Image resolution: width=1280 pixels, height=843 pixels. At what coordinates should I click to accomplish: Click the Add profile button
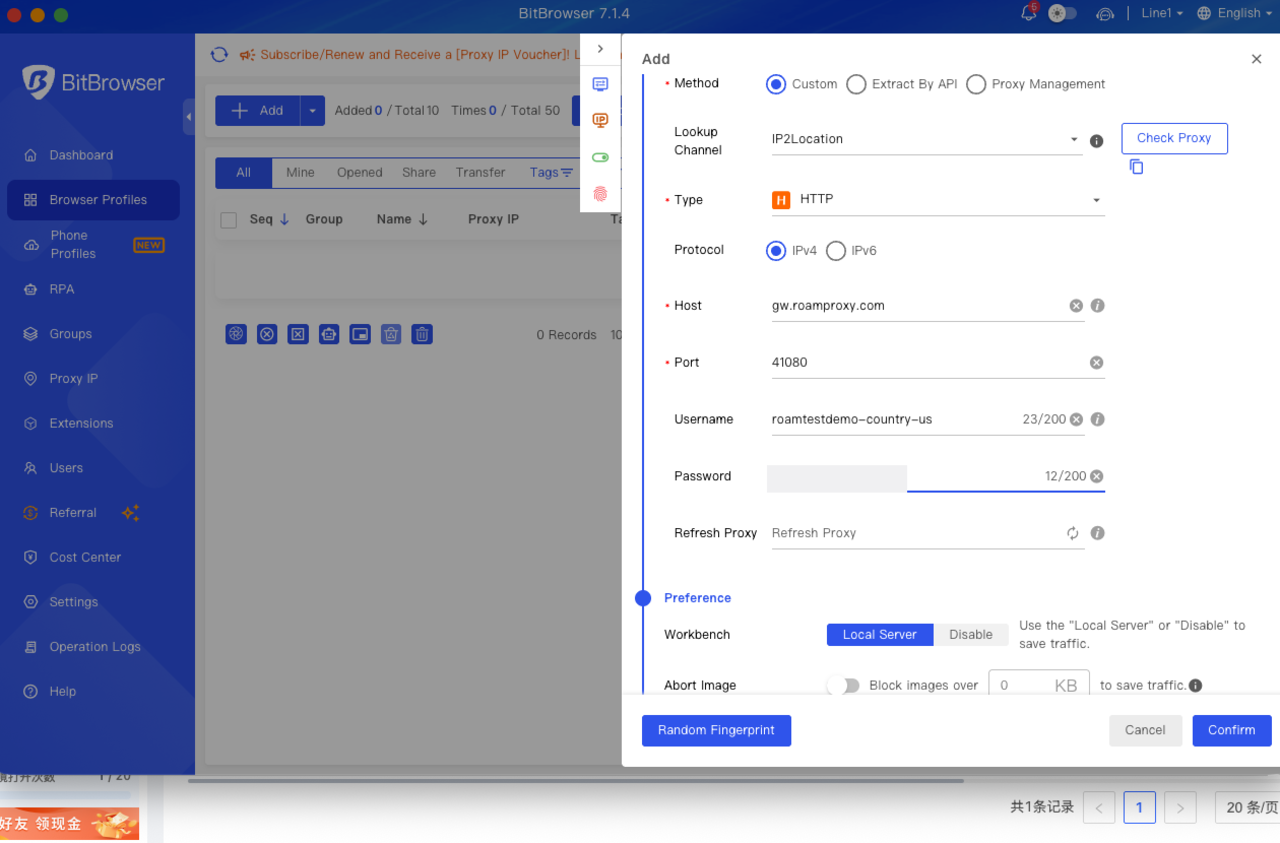[x=257, y=111]
